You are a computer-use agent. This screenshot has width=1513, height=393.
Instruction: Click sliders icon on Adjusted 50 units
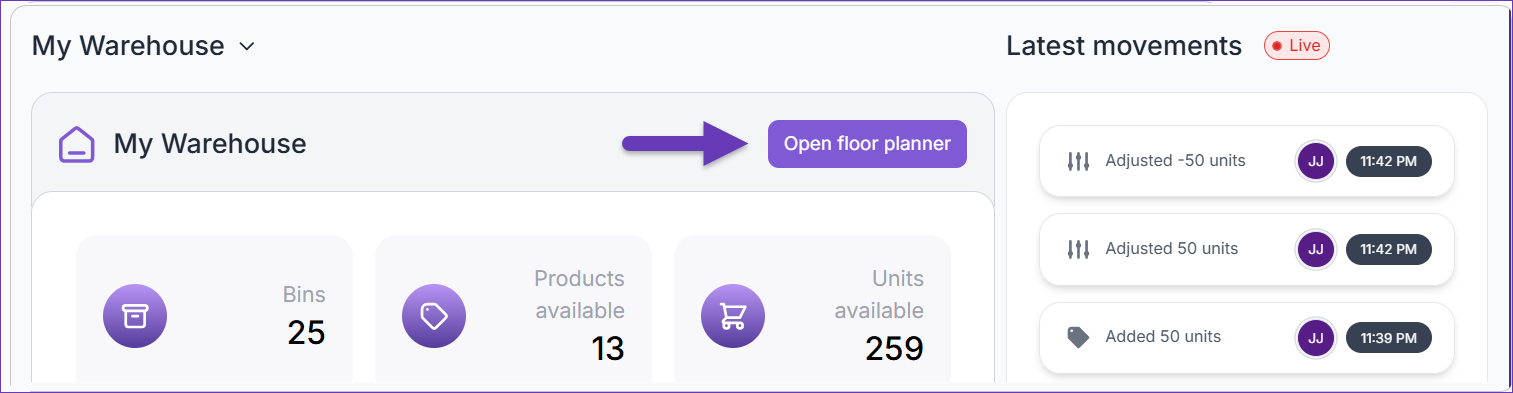[1078, 249]
